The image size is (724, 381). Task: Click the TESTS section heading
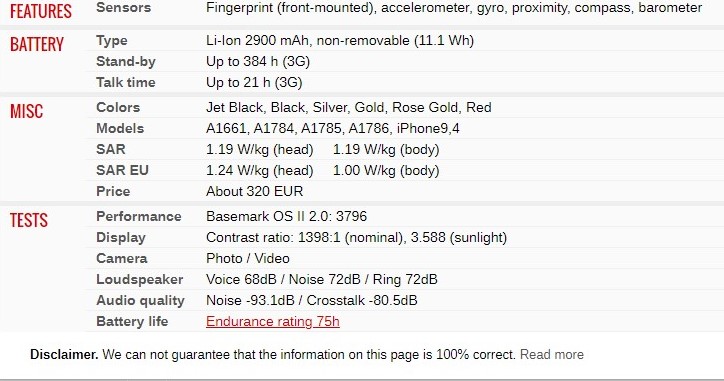pyautogui.click(x=29, y=220)
